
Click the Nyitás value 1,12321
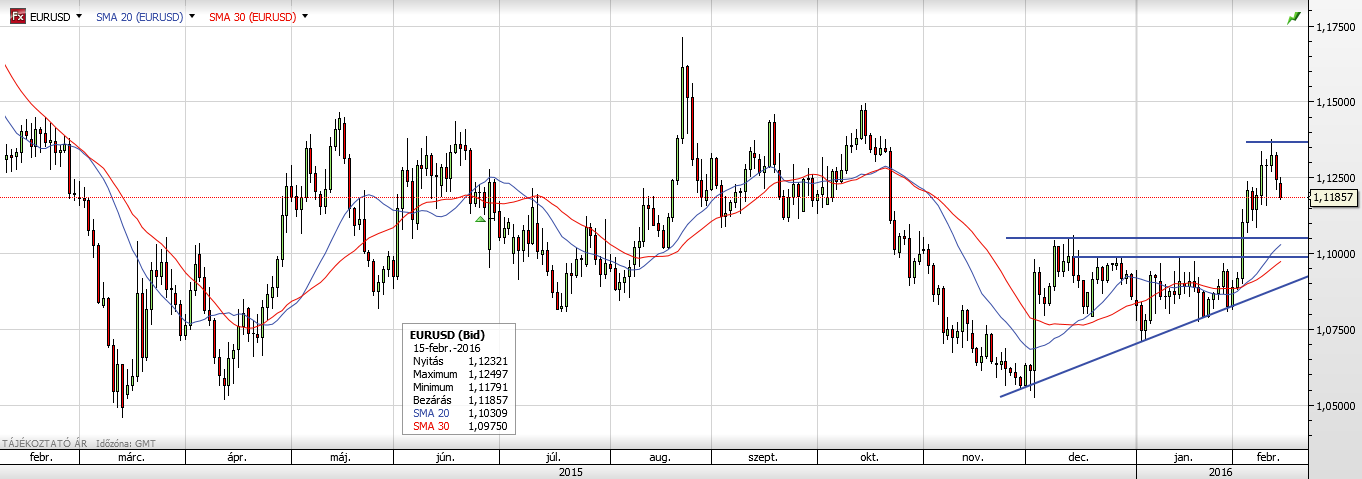pos(489,360)
